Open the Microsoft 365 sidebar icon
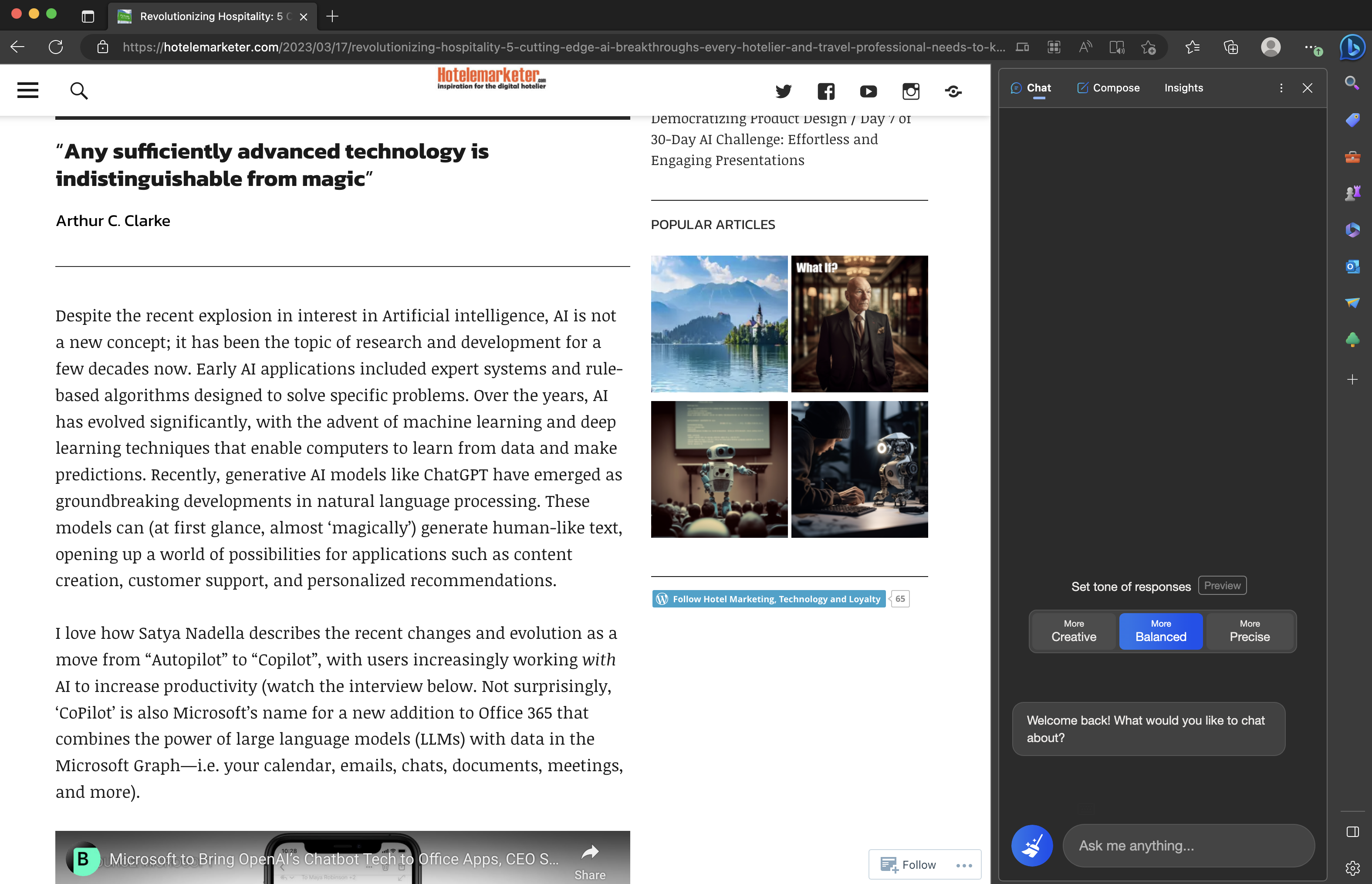This screenshot has height=884, width=1372. tap(1352, 230)
